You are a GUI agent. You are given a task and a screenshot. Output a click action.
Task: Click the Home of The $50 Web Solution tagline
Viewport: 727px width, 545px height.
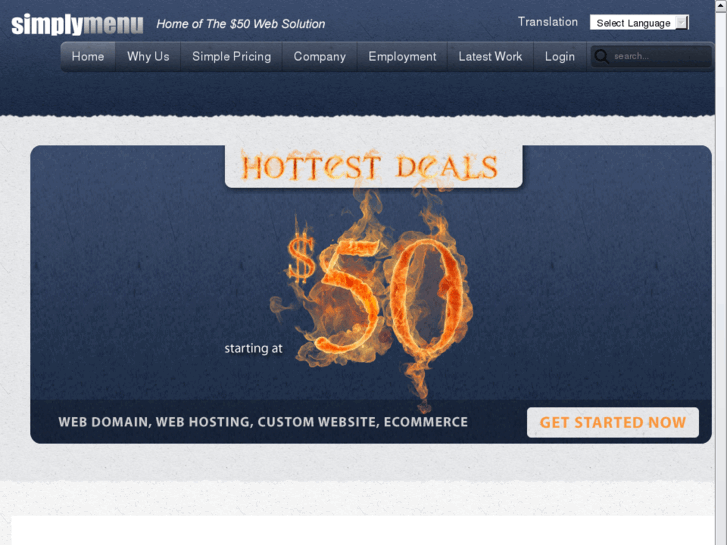point(241,24)
